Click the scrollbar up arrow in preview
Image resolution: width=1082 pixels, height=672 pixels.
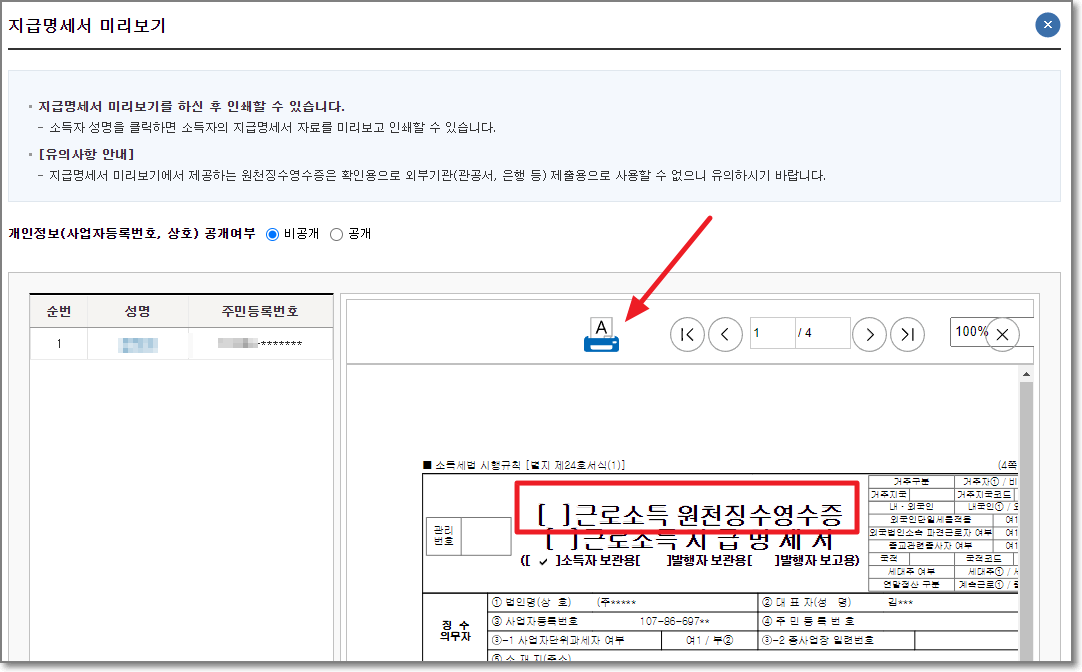tap(1026, 374)
